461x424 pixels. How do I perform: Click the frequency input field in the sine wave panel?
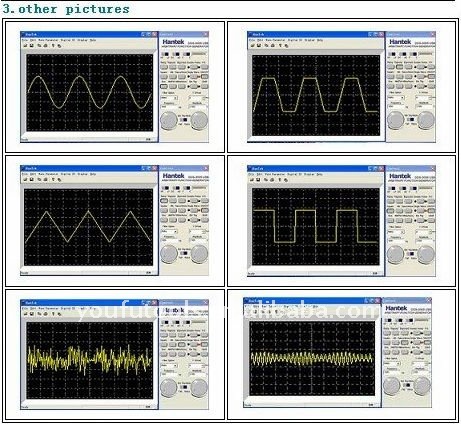point(169,107)
